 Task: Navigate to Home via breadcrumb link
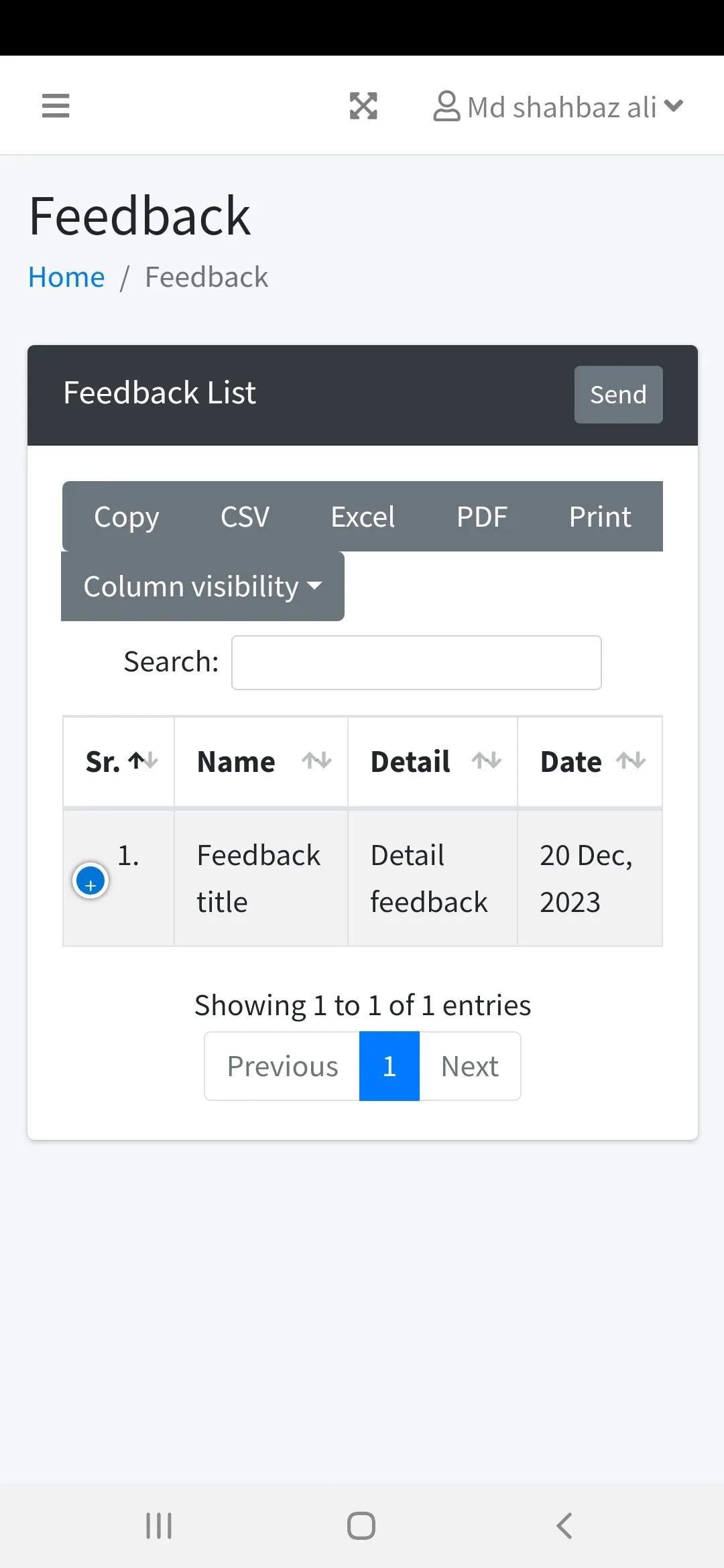coord(66,276)
